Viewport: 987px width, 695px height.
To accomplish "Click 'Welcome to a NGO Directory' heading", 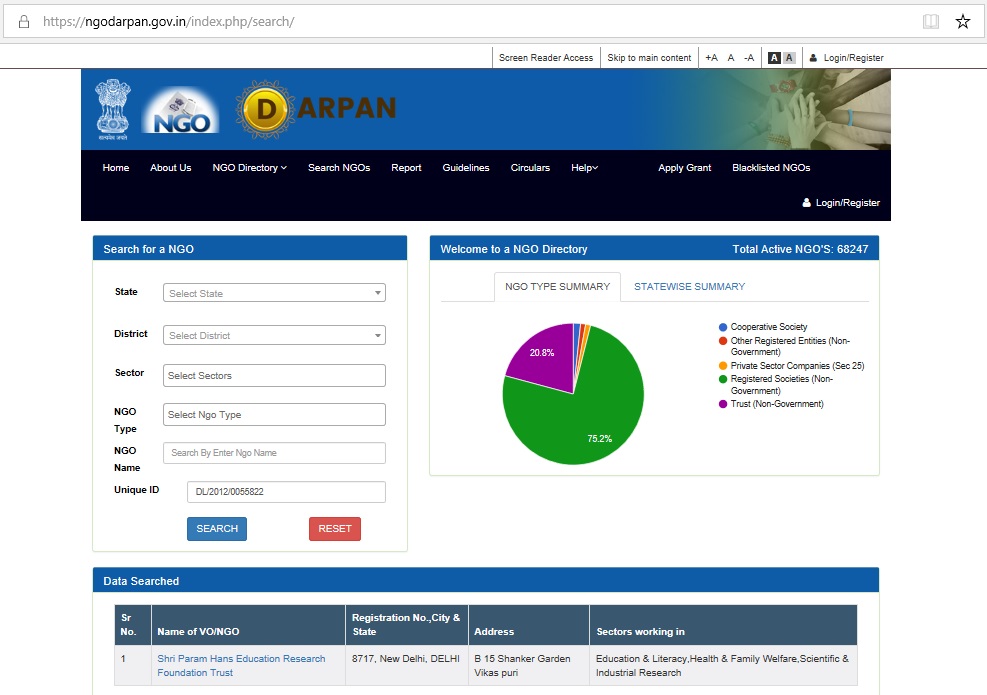I will (514, 249).
